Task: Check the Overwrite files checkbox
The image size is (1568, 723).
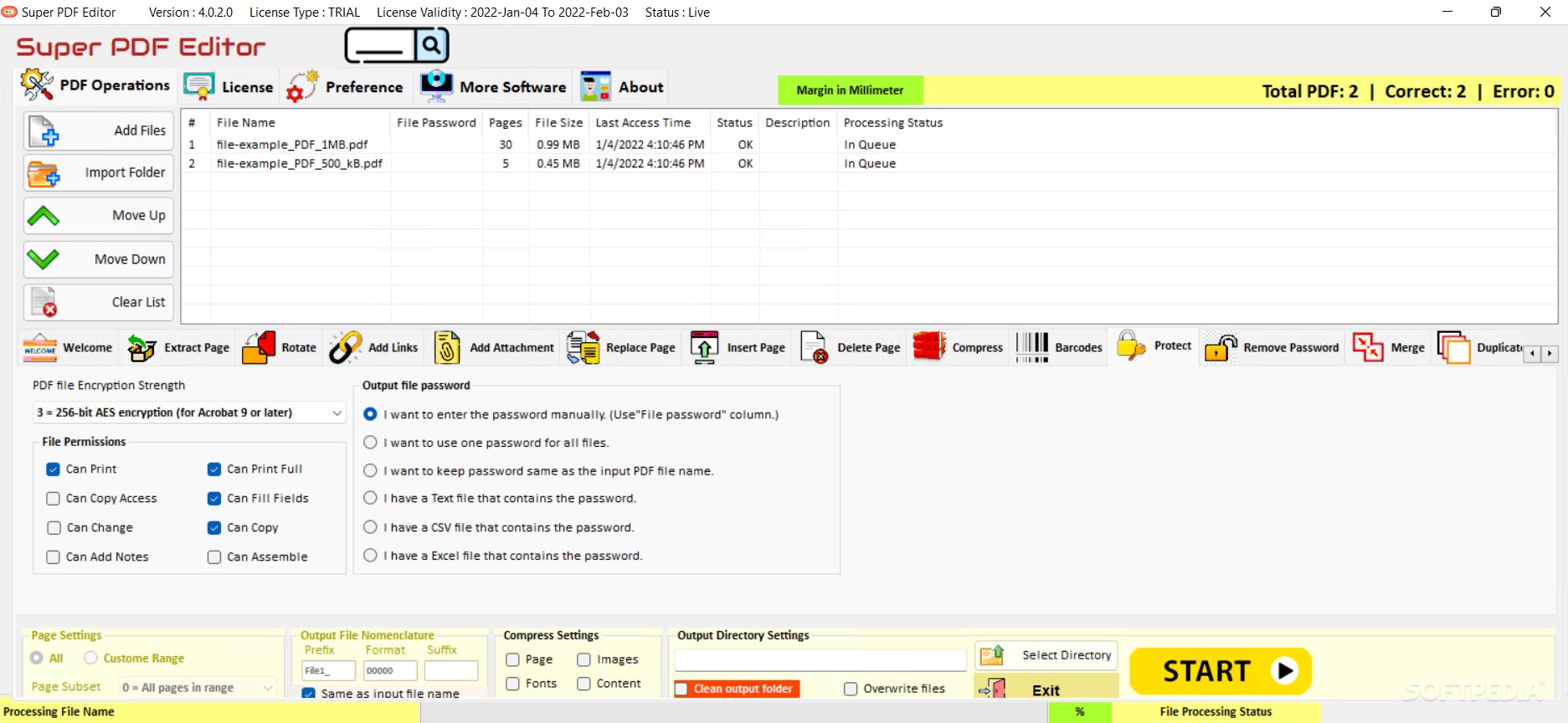Action: point(851,689)
